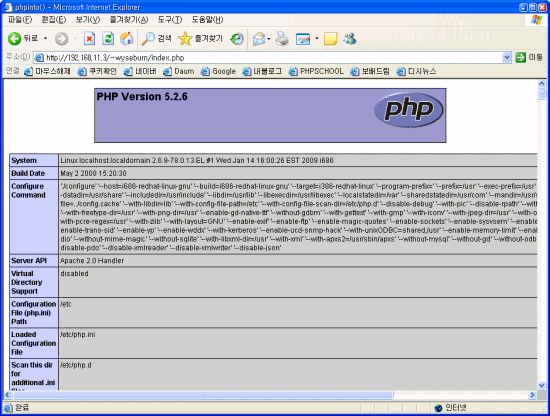Click the Stop loading icon

pyautogui.click(x=89, y=39)
